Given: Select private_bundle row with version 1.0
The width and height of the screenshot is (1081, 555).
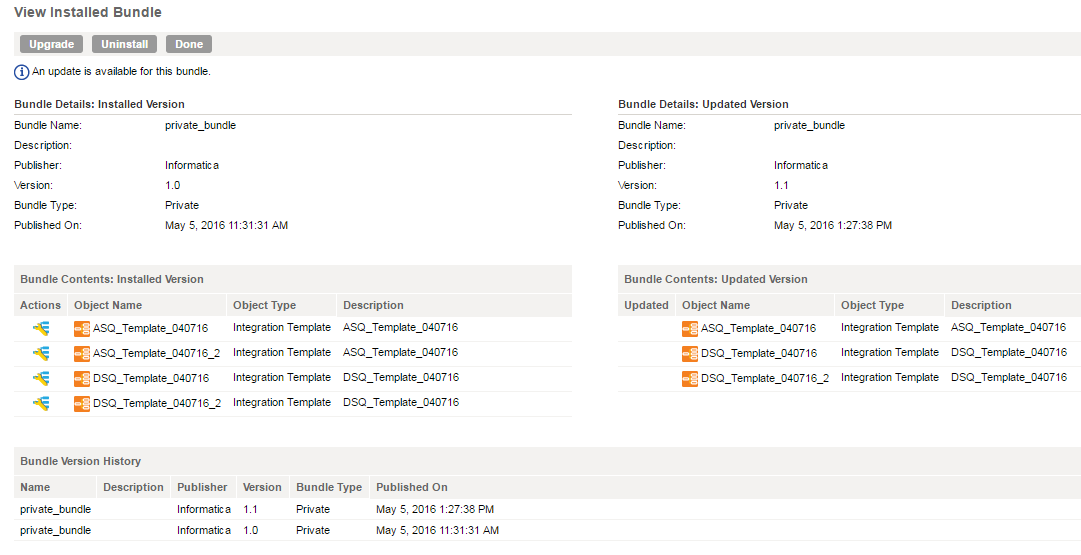Looking at the screenshot, I should click(x=547, y=531).
